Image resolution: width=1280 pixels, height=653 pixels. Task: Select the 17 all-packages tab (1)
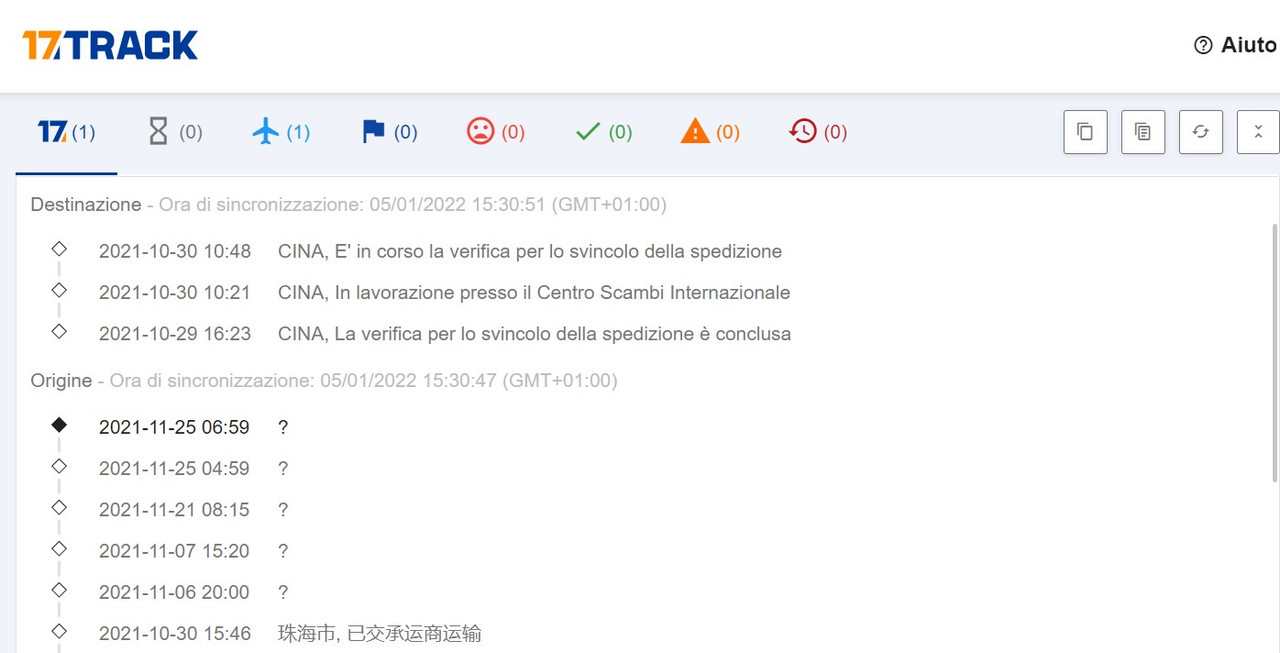click(66, 132)
